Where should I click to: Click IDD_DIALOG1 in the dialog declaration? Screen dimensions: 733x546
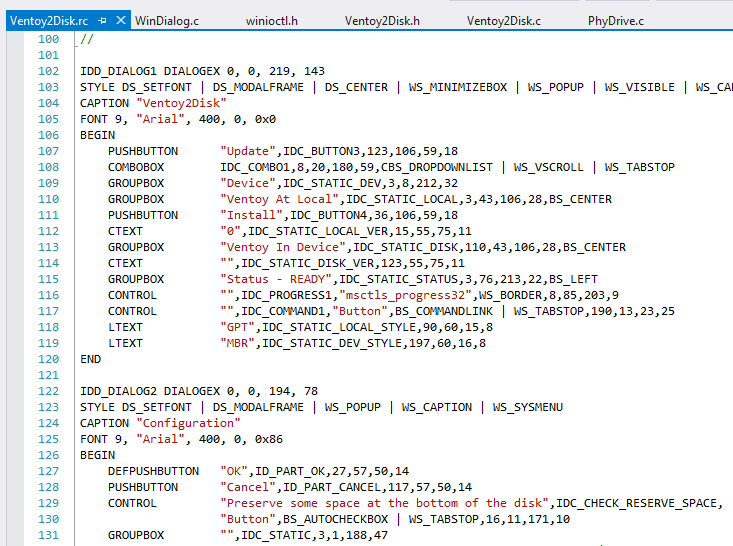point(118,71)
